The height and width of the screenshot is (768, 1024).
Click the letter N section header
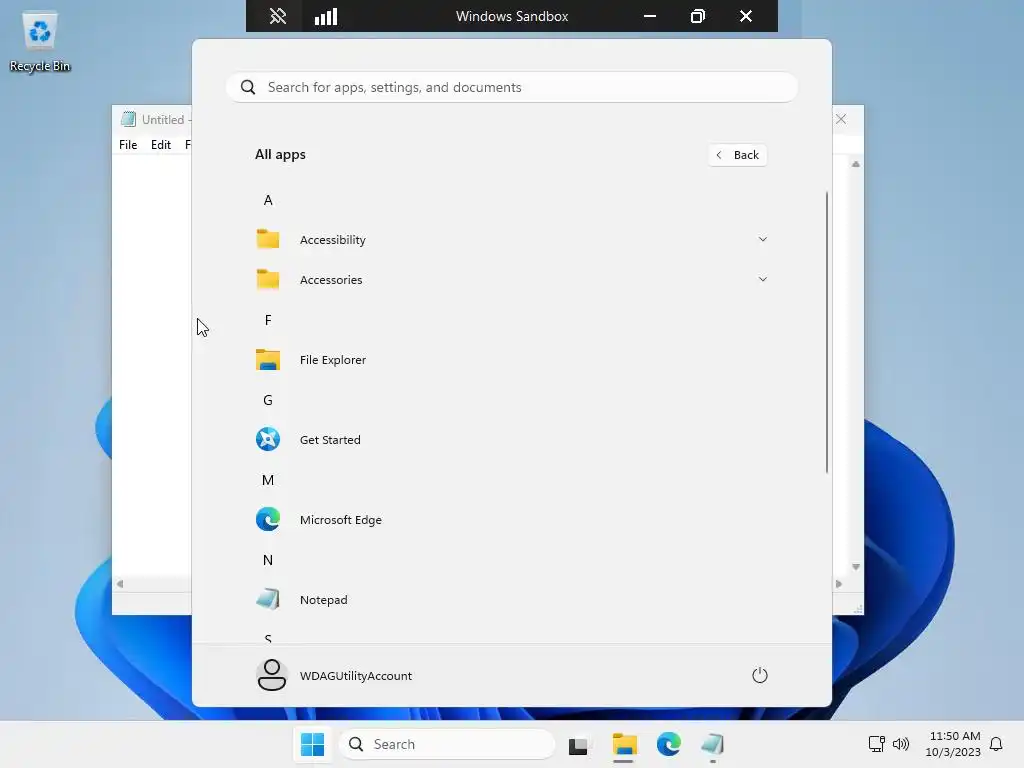pyautogui.click(x=268, y=560)
